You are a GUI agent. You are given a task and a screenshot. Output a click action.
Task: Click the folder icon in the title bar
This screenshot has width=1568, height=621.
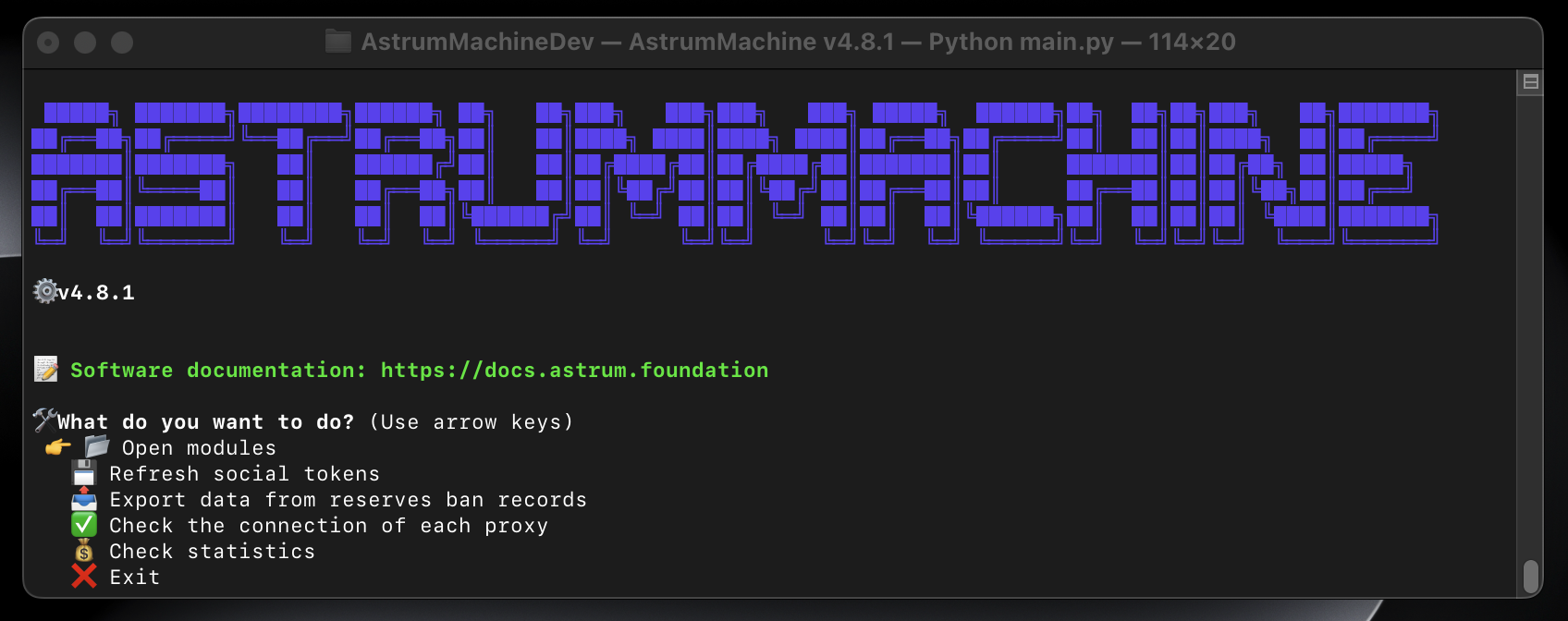338,42
